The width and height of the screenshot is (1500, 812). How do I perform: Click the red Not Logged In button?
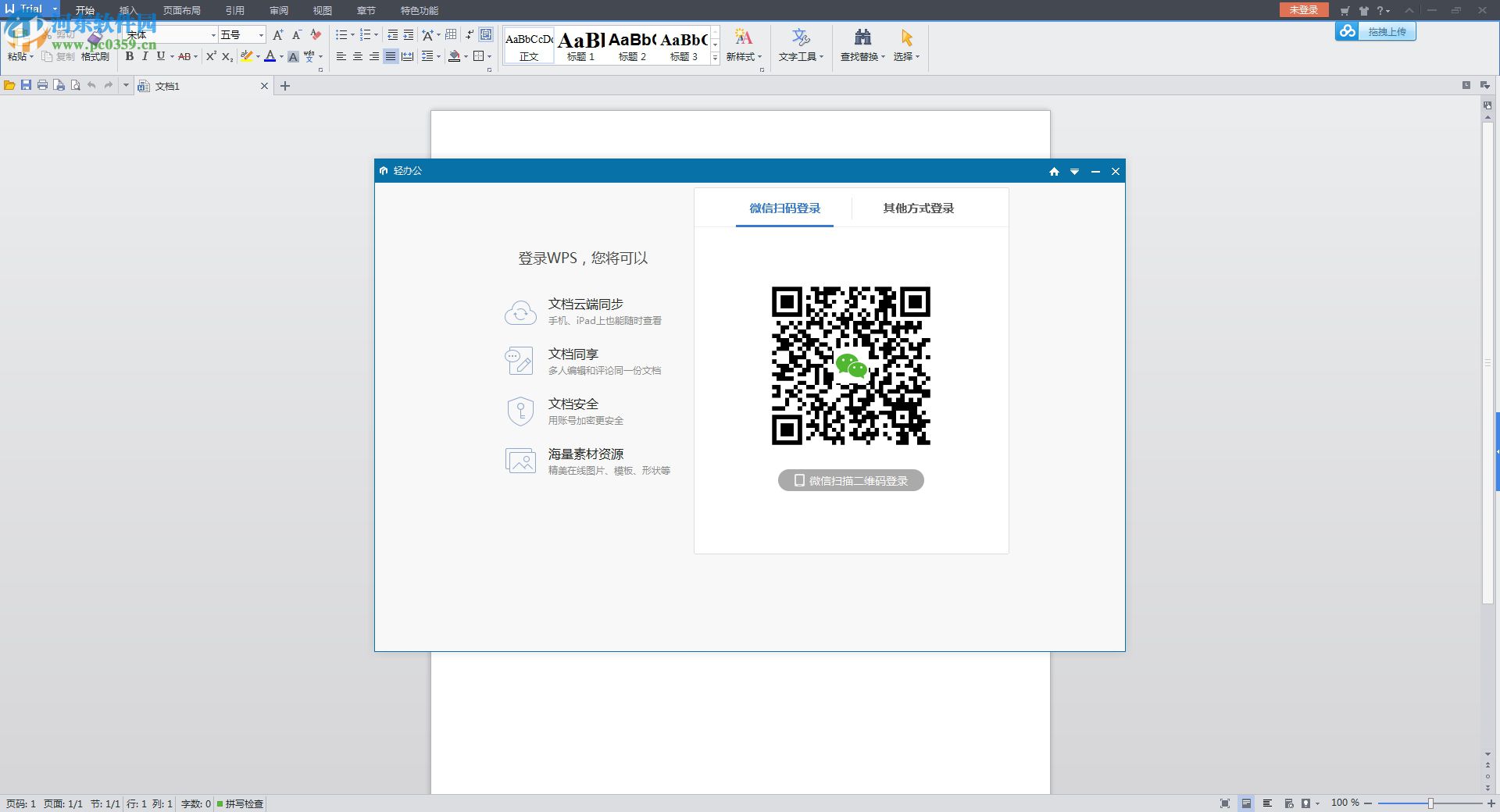[1303, 9]
